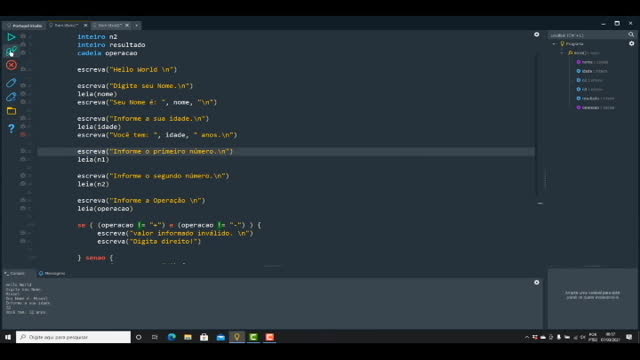Toggle breakpoint on the 'Hello World' escreva line
Image resolution: width=640 pixels, height=360 pixels.
point(23,69)
